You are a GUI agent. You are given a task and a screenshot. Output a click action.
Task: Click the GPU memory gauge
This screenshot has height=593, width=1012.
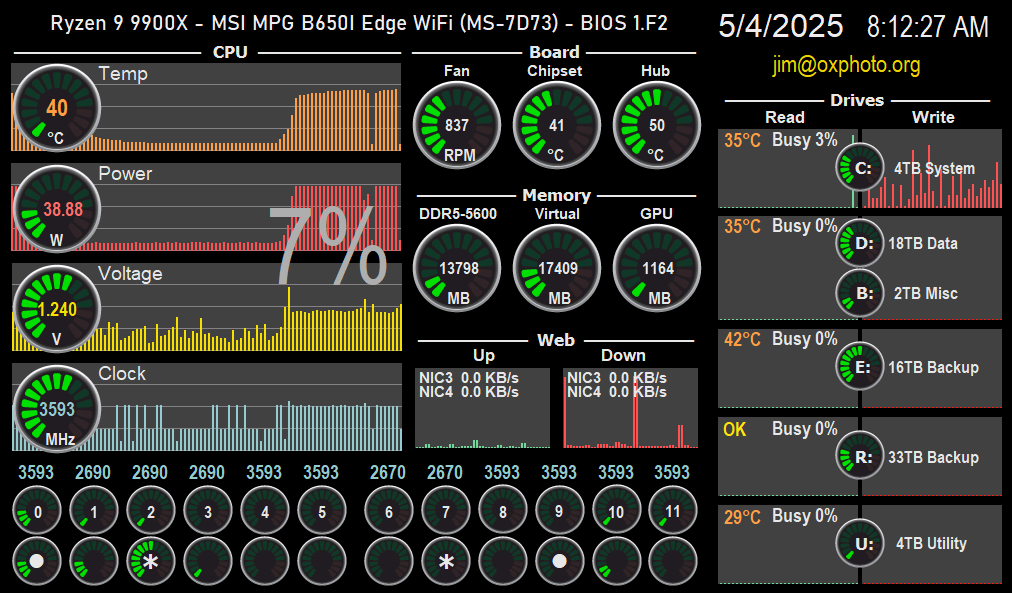pyautogui.click(x=657, y=268)
